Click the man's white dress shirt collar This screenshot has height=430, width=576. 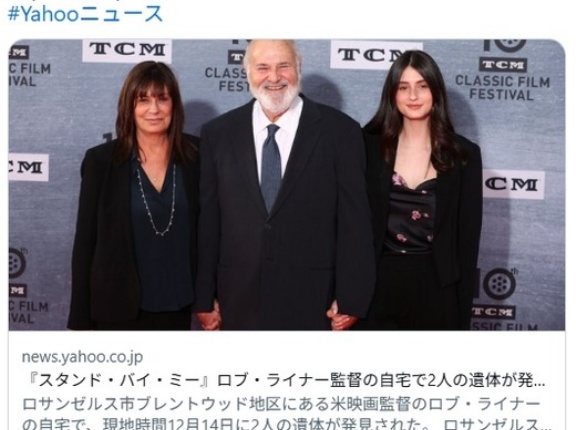click(x=277, y=117)
